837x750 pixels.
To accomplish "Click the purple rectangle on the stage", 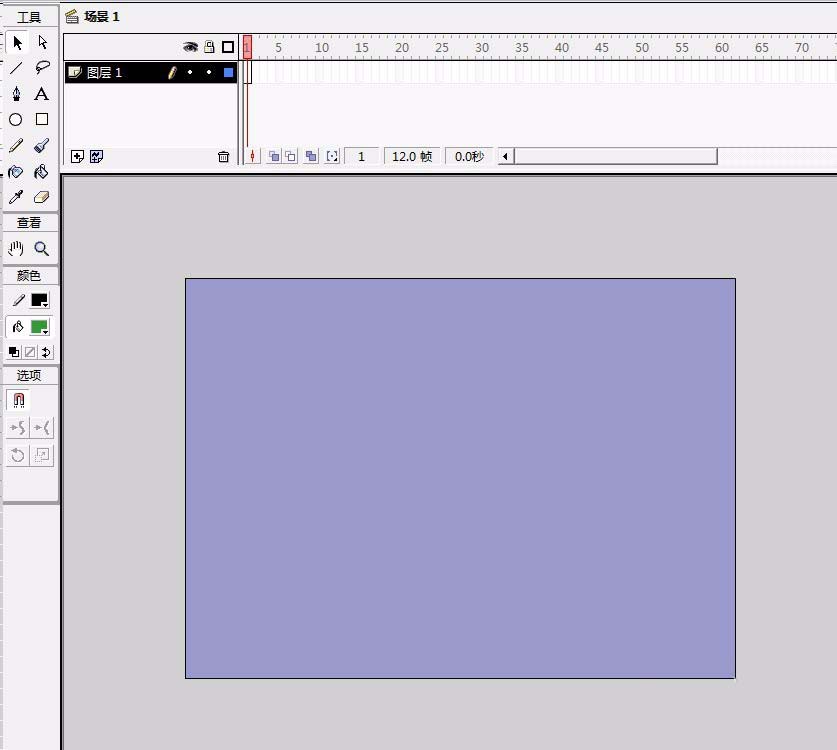I will point(460,478).
